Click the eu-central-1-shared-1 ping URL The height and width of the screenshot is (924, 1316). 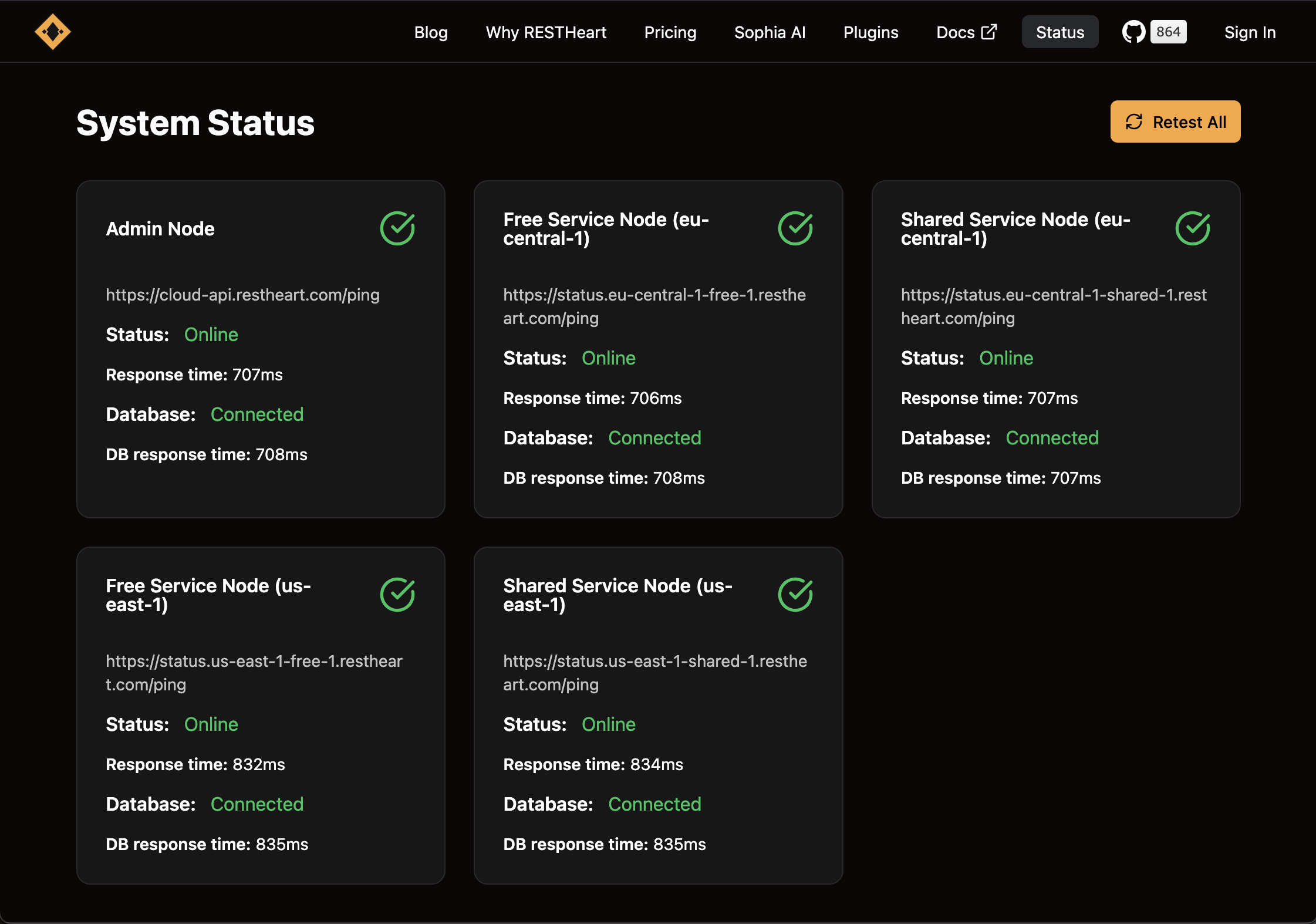[x=1054, y=306]
